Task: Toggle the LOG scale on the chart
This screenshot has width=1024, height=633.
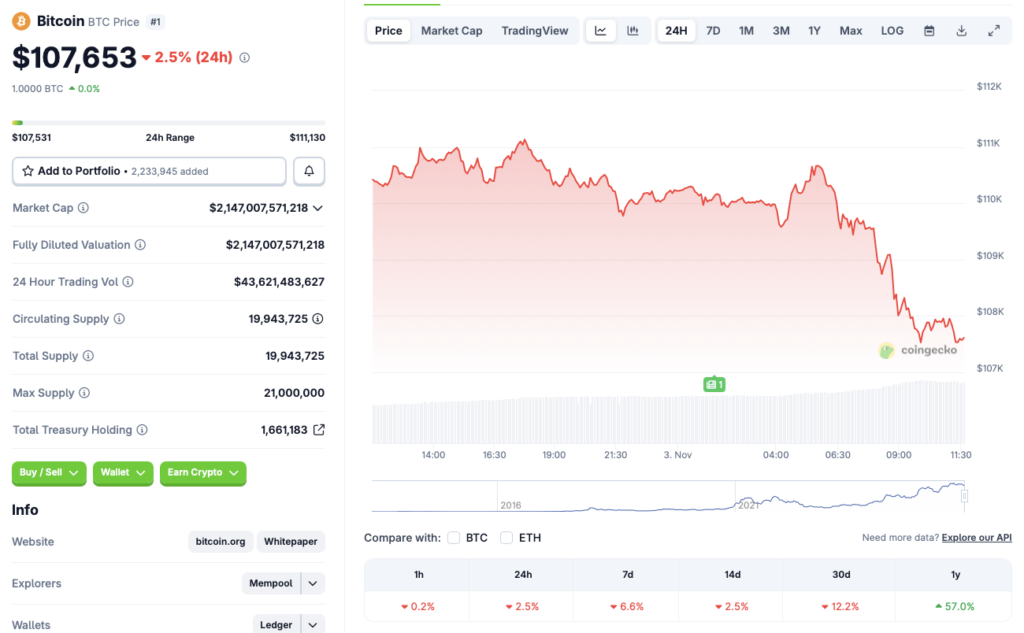Action: click(892, 30)
